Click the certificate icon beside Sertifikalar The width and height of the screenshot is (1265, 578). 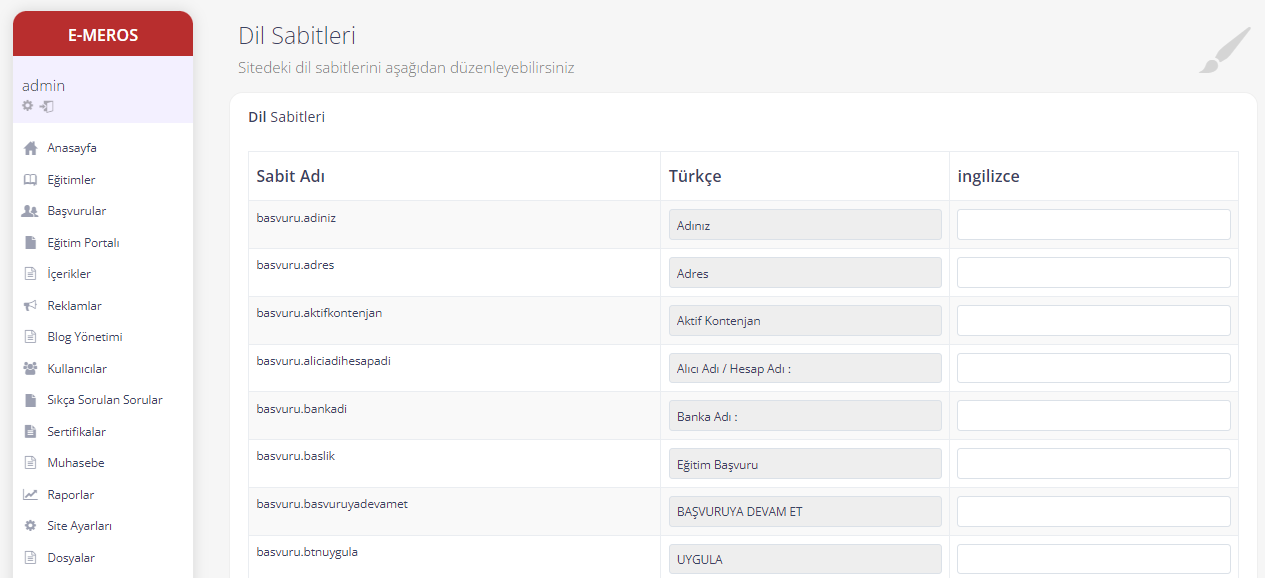(30, 432)
